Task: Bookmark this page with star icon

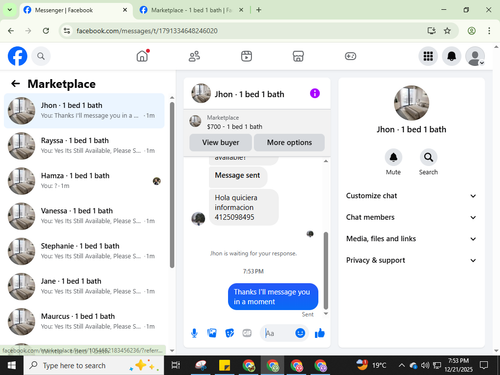Action: (447, 31)
